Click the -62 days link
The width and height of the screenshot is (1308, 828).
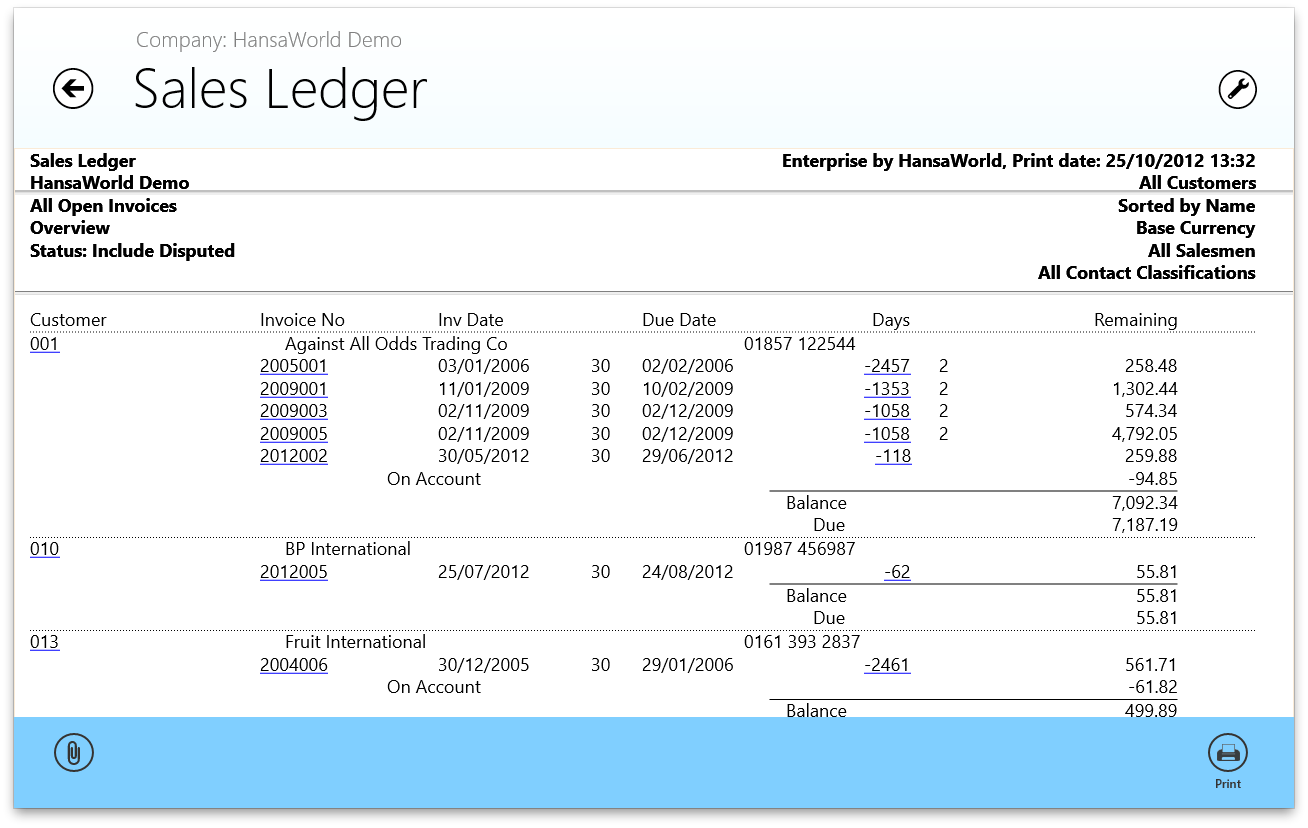[897, 573]
